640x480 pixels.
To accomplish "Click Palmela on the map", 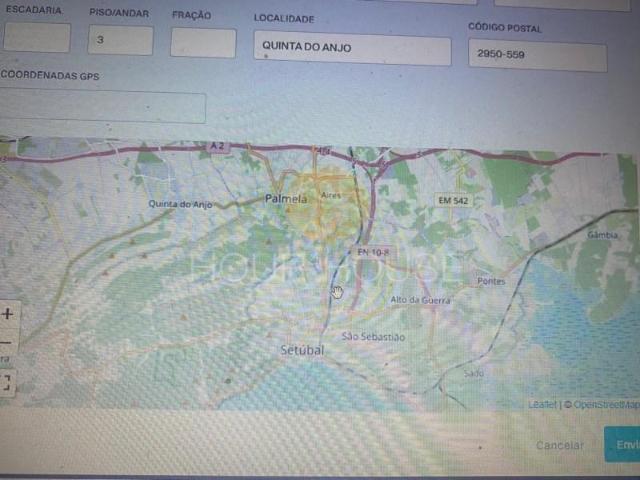I will click(287, 199).
